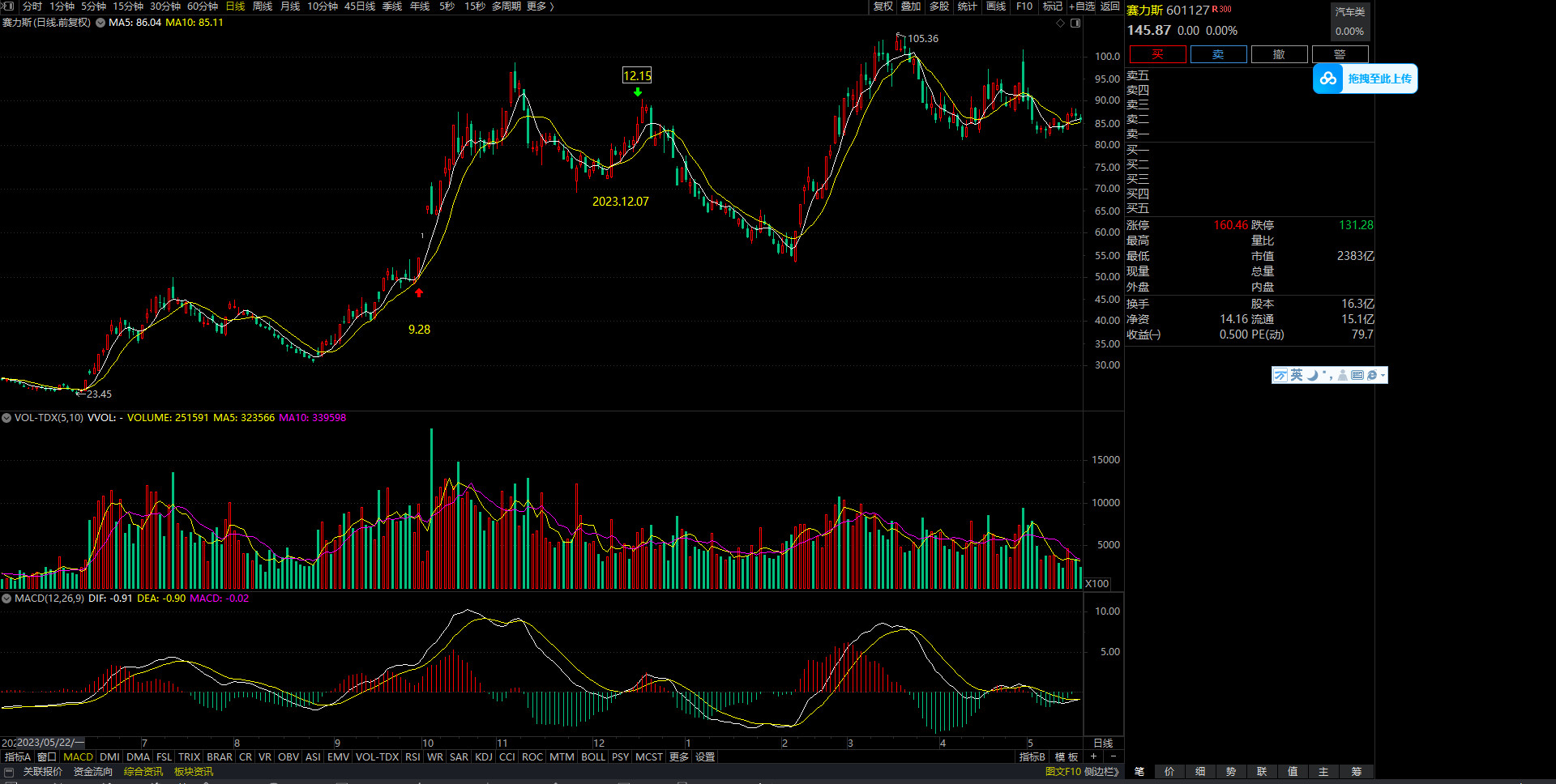Add stock via +自选 button
The height and width of the screenshot is (784, 1556).
tap(1082, 6)
